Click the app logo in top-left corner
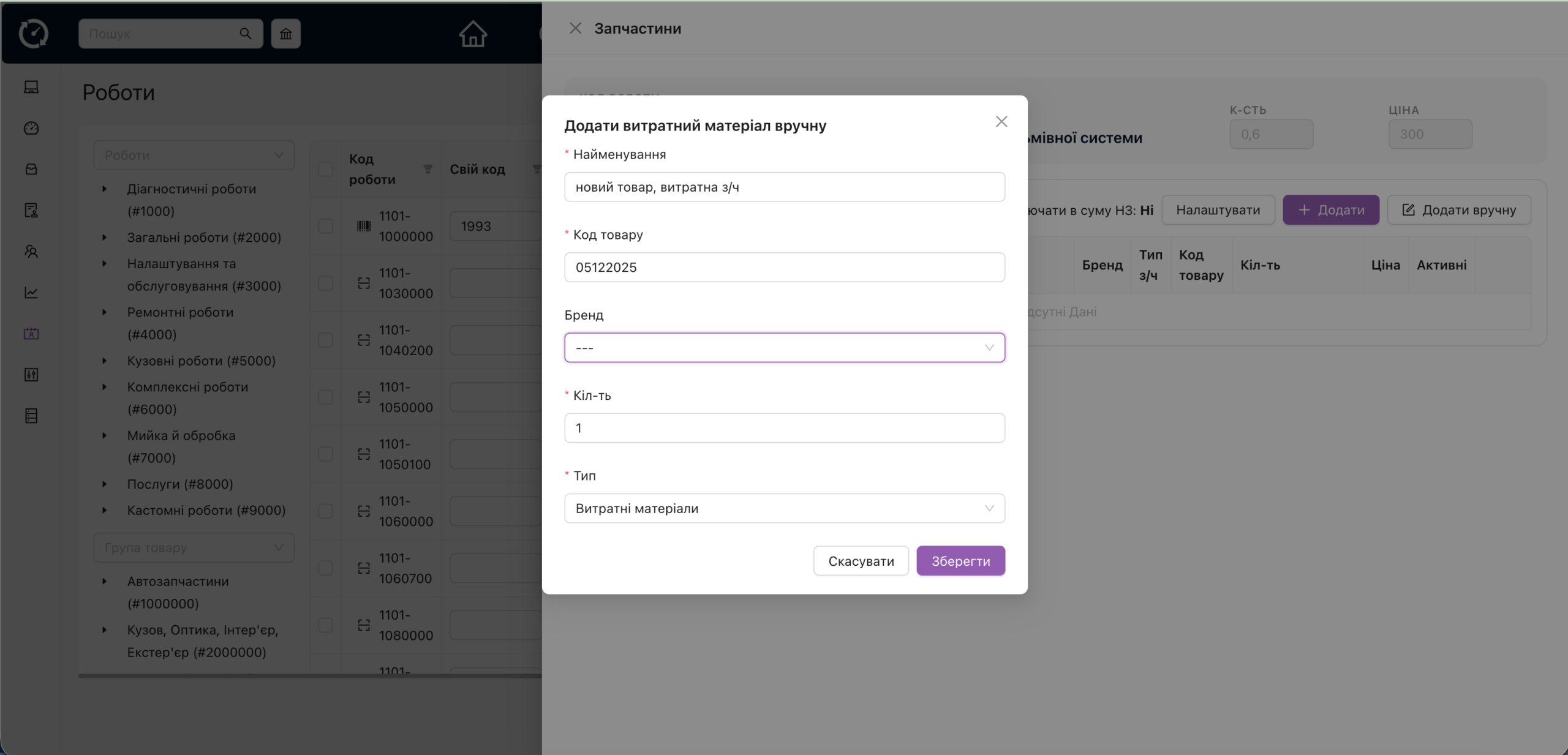This screenshot has height=755, width=1568. point(34,34)
